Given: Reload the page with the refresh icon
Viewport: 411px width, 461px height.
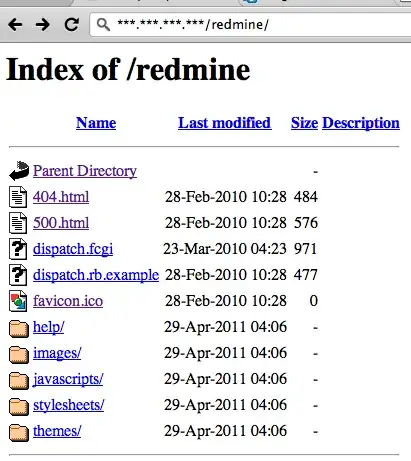Looking at the screenshot, I should tap(72, 24).
